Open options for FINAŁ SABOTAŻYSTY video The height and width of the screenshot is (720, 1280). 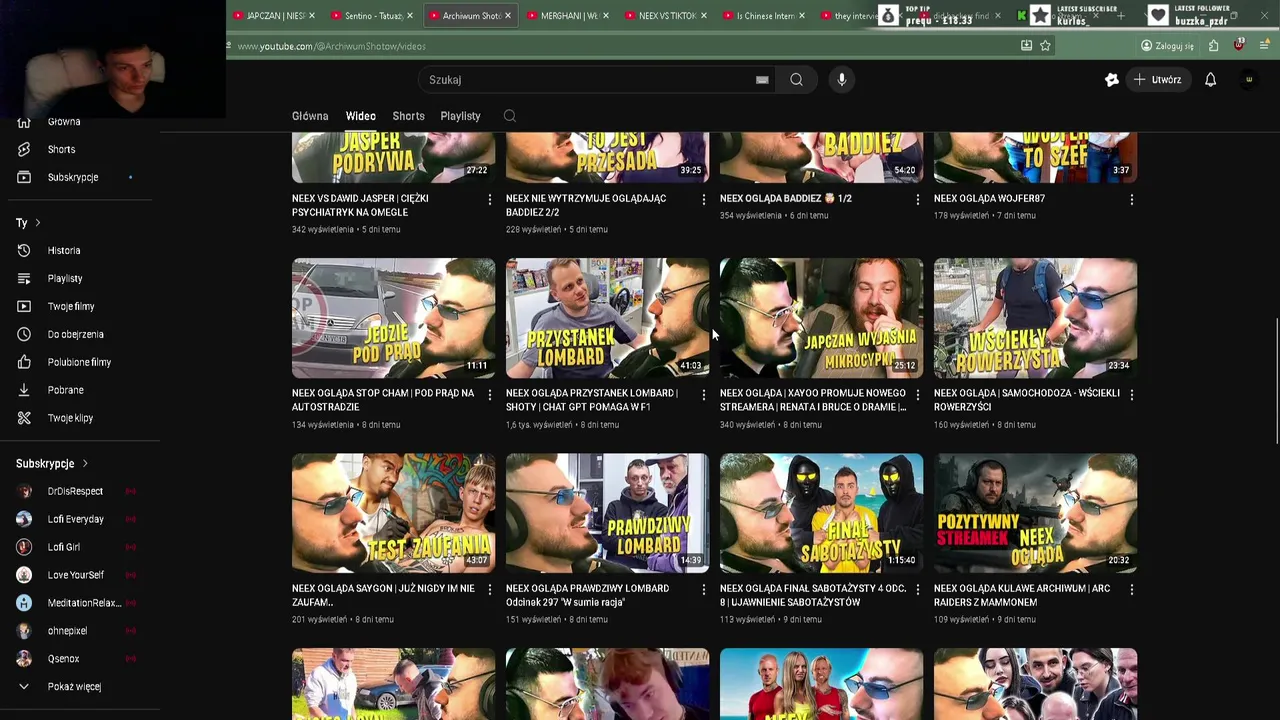click(917, 590)
